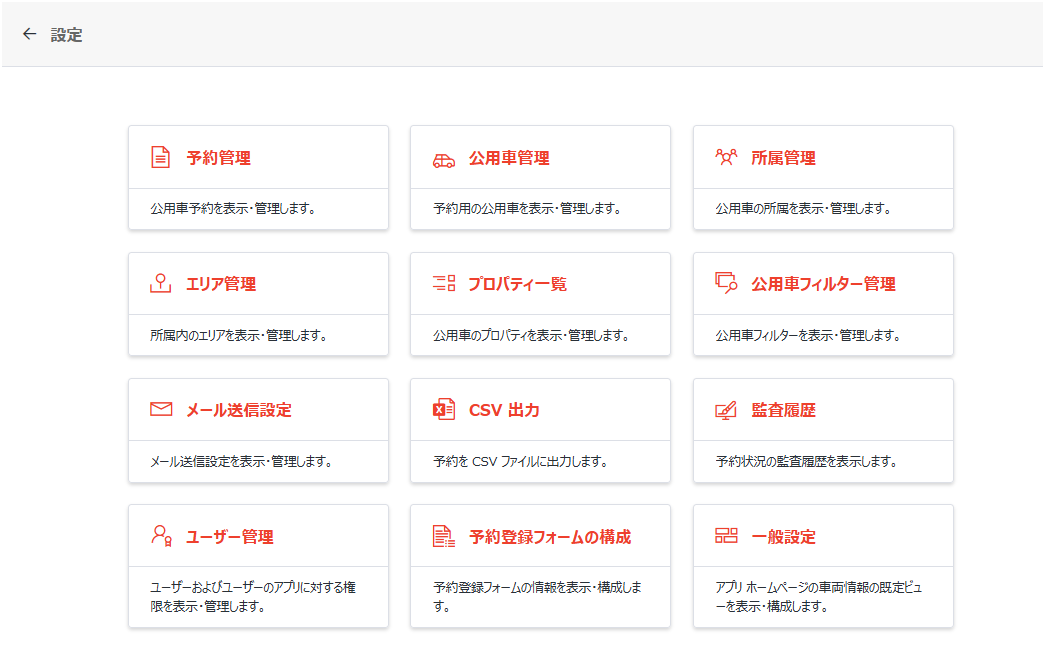Click description メール送信設定を表示・管理します。
The width and height of the screenshot is (1043, 645).
[241, 461]
